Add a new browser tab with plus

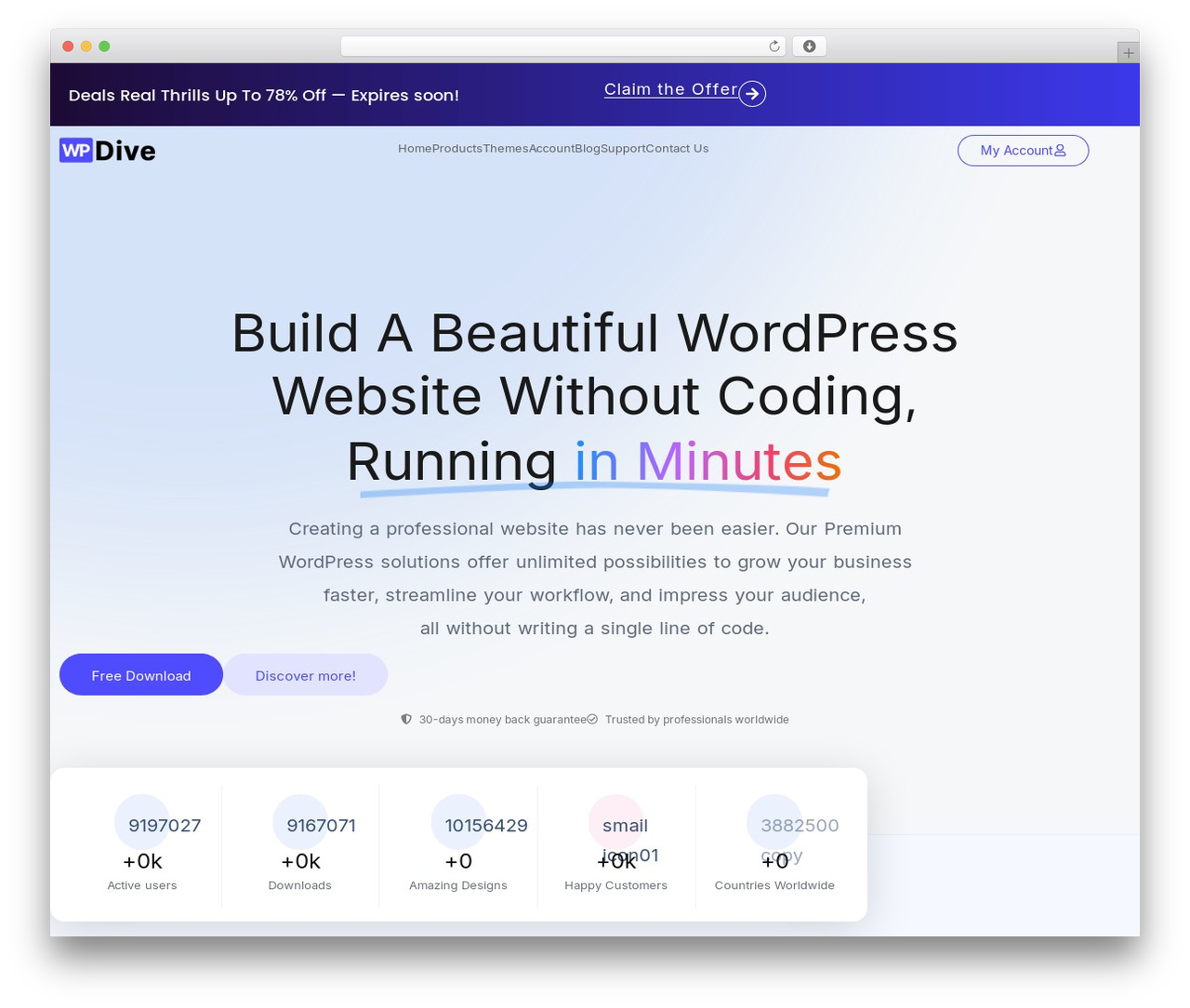1128,53
